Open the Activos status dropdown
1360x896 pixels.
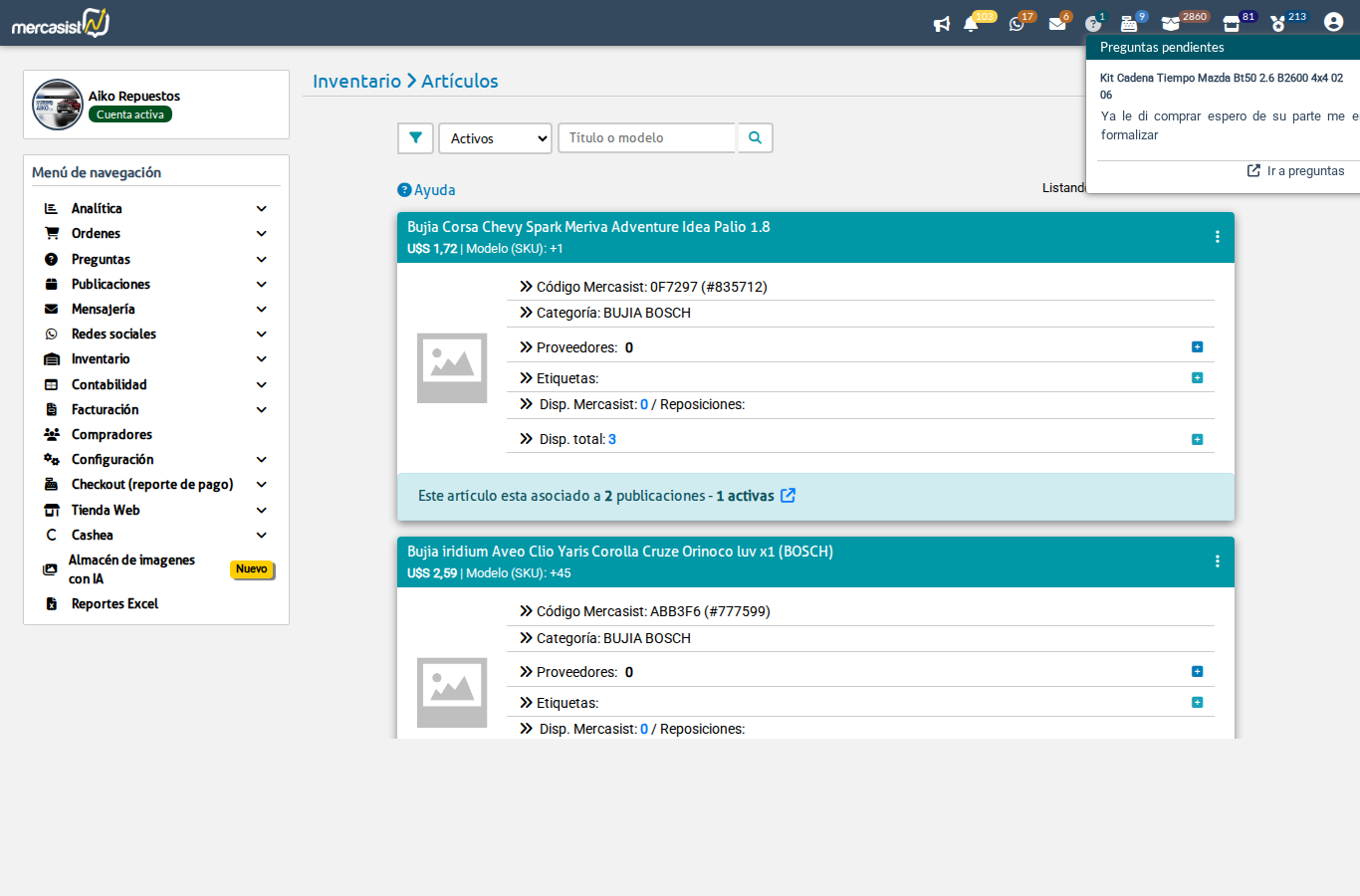[495, 138]
